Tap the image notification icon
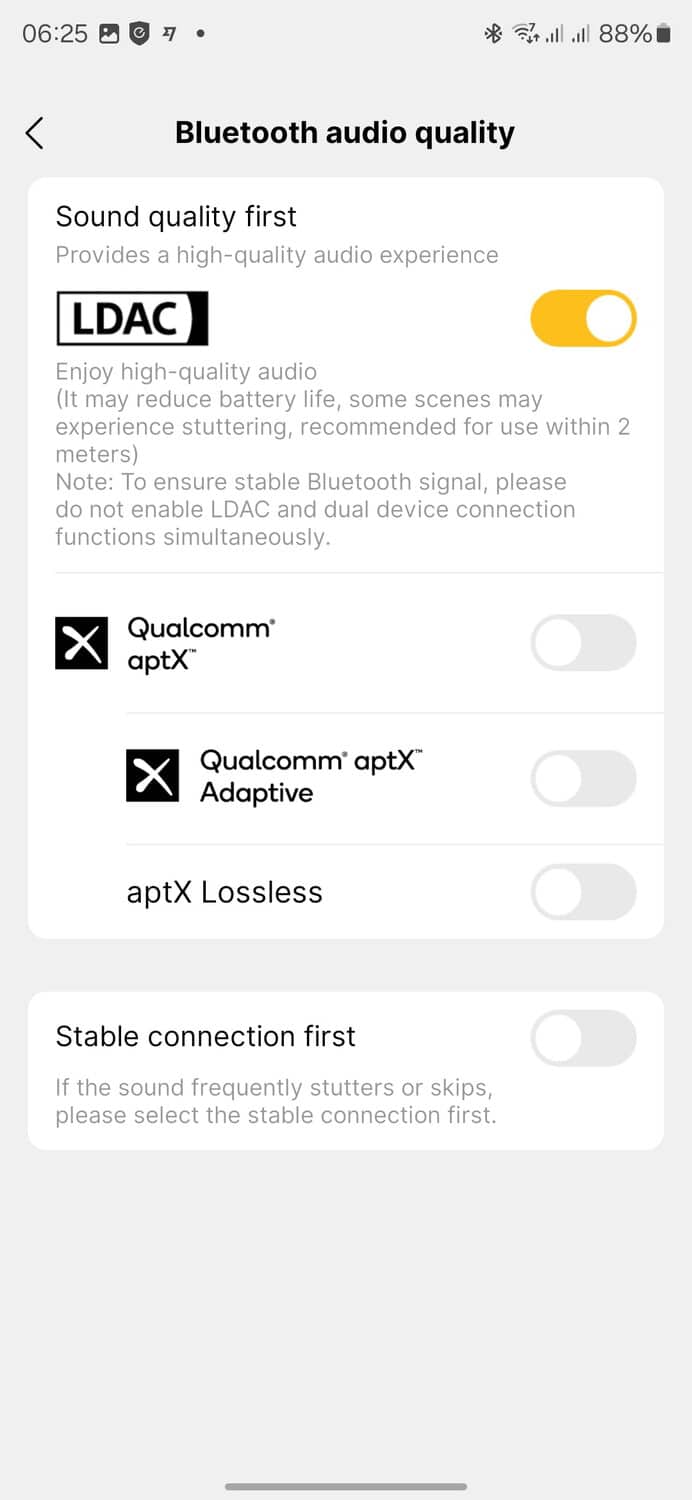 [109, 34]
